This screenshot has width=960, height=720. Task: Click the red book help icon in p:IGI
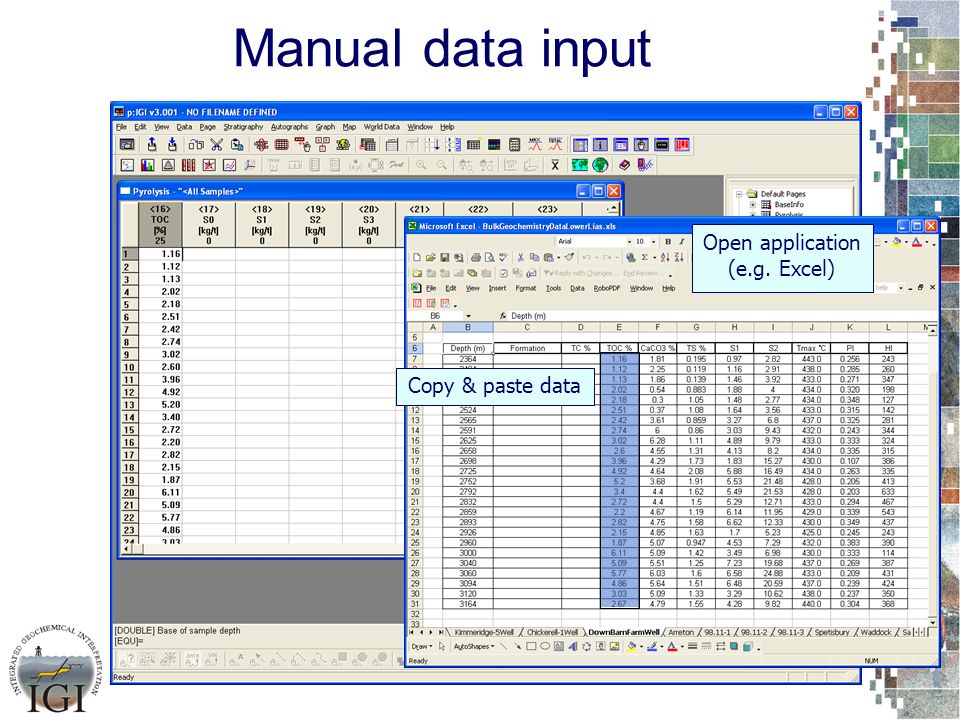point(624,165)
